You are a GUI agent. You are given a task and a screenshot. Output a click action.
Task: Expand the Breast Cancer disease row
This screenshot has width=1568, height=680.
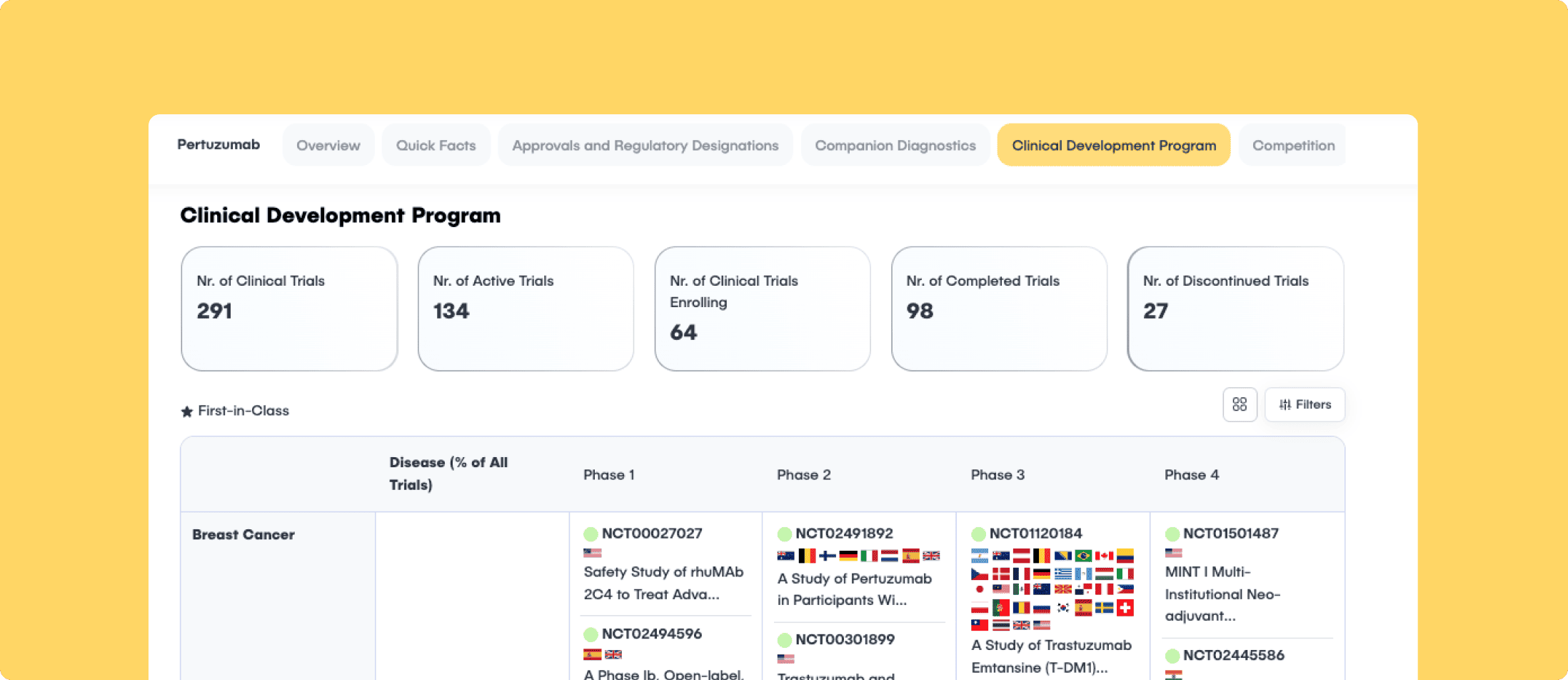click(243, 534)
